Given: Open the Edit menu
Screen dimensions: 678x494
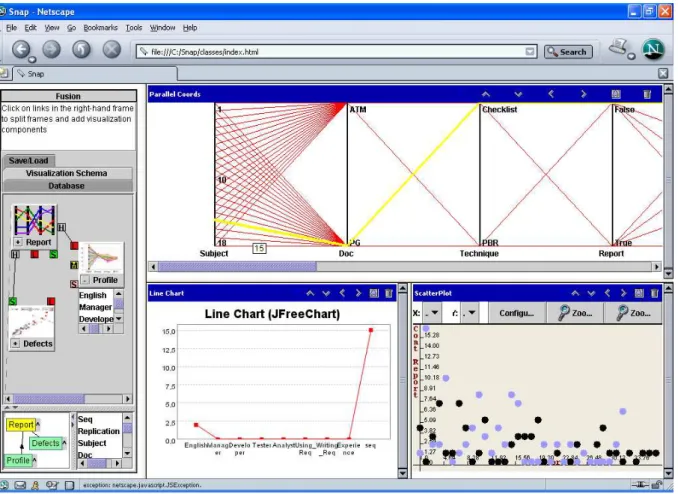Looking at the screenshot, I should [x=30, y=28].
